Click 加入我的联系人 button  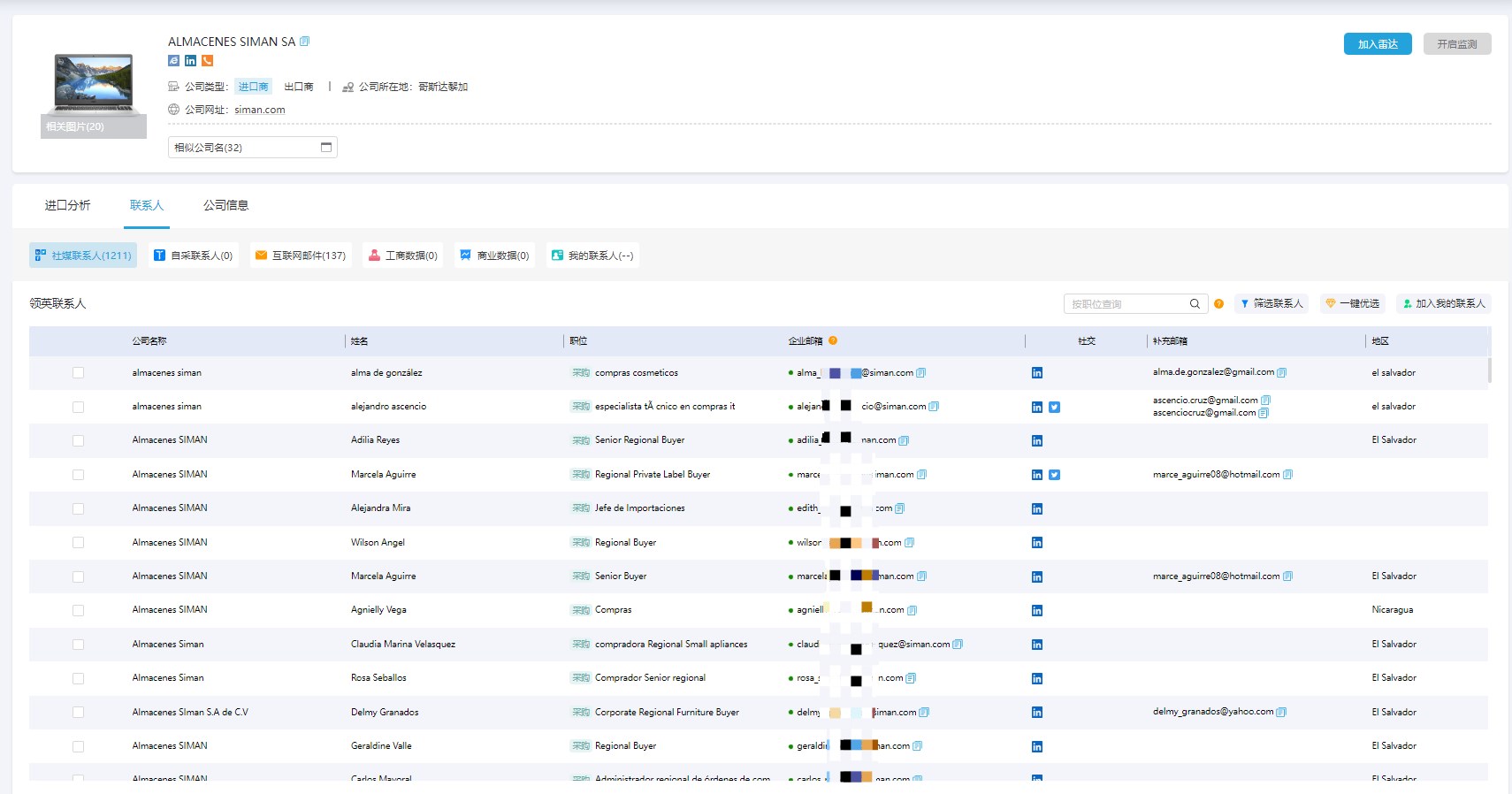(1444, 303)
